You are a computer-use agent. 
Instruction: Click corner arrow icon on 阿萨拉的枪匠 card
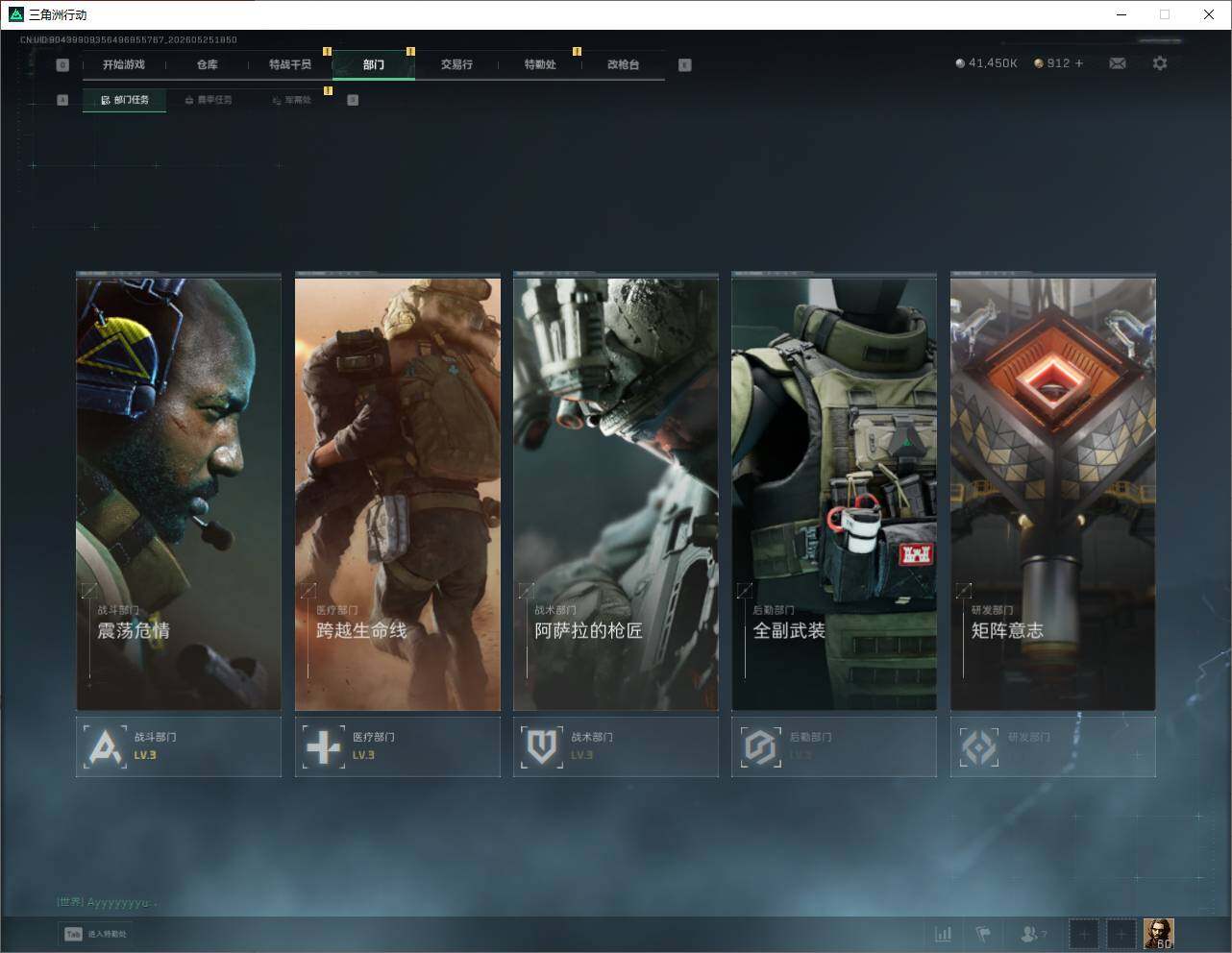(527, 591)
